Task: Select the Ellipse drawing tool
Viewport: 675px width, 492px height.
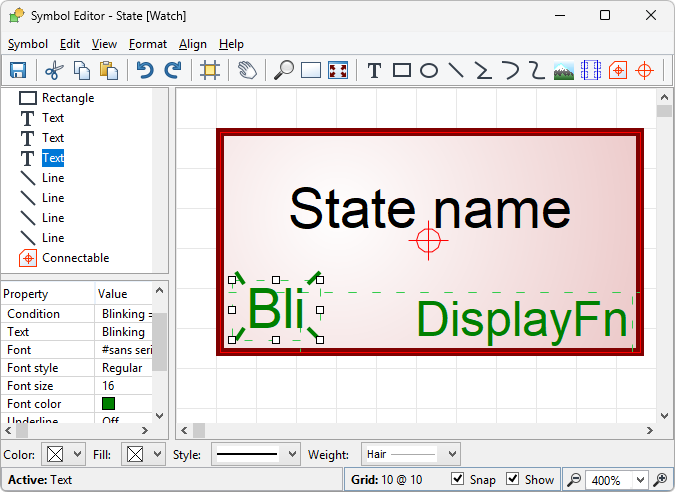Action: [x=429, y=70]
